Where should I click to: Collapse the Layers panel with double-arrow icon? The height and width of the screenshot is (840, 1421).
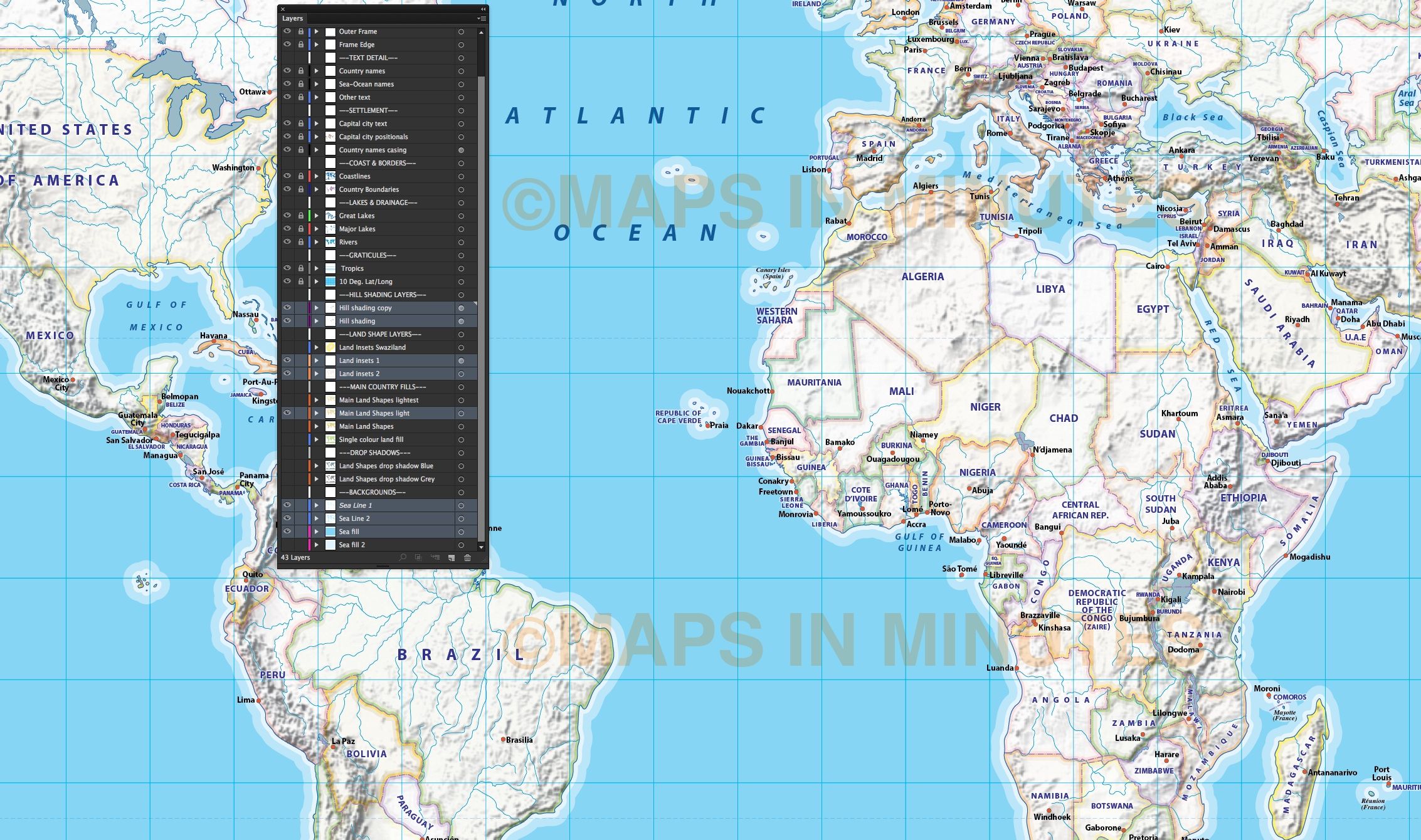pyautogui.click(x=483, y=9)
